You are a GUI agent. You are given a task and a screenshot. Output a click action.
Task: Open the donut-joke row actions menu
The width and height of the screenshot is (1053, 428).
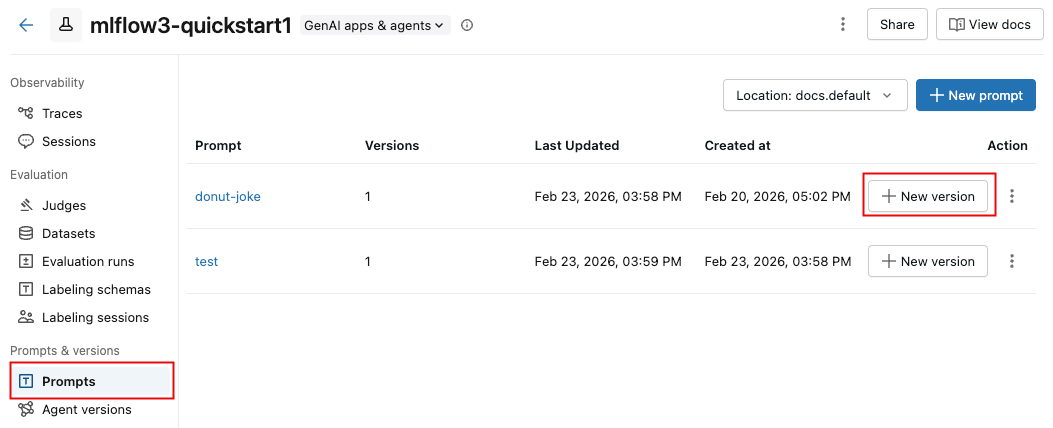tap(1012, 197)
